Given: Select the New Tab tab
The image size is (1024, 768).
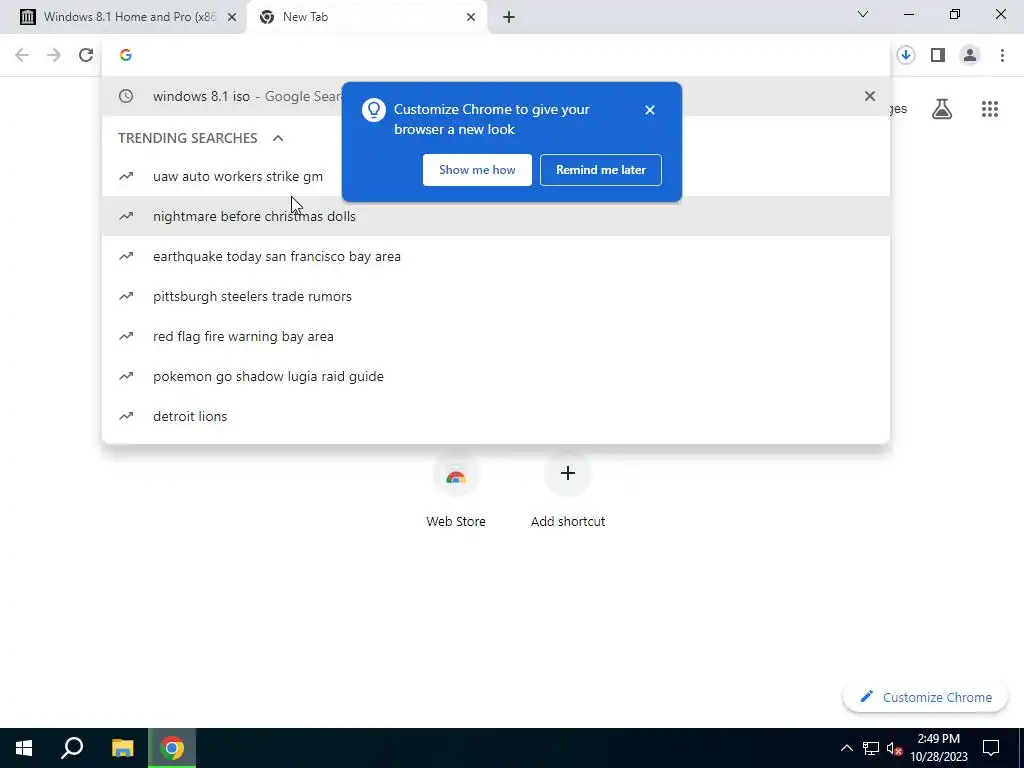Looking at the screenshot, I should [x=366, y=17].
